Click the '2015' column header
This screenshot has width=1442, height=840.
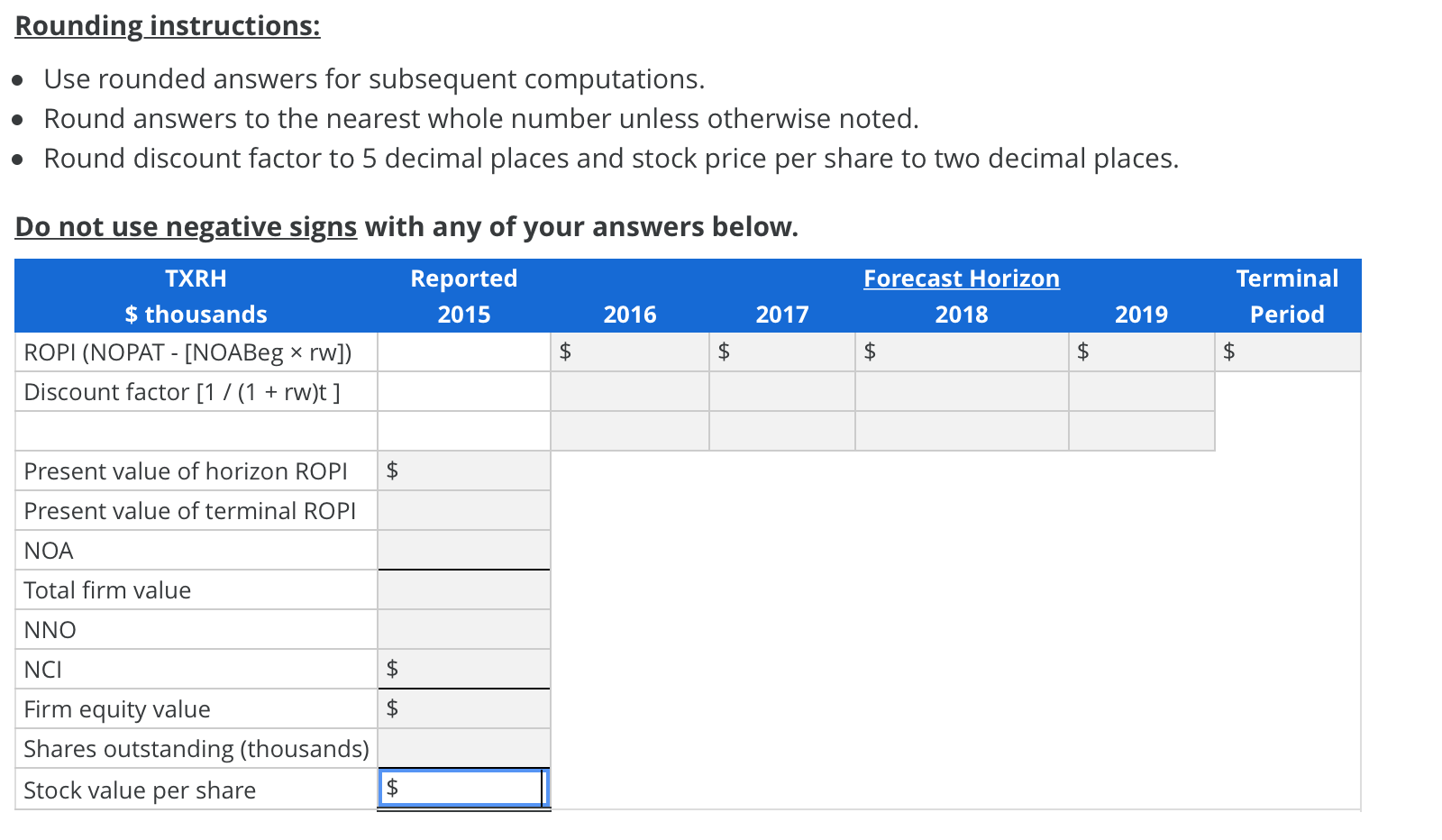click(x=464, y=315)
